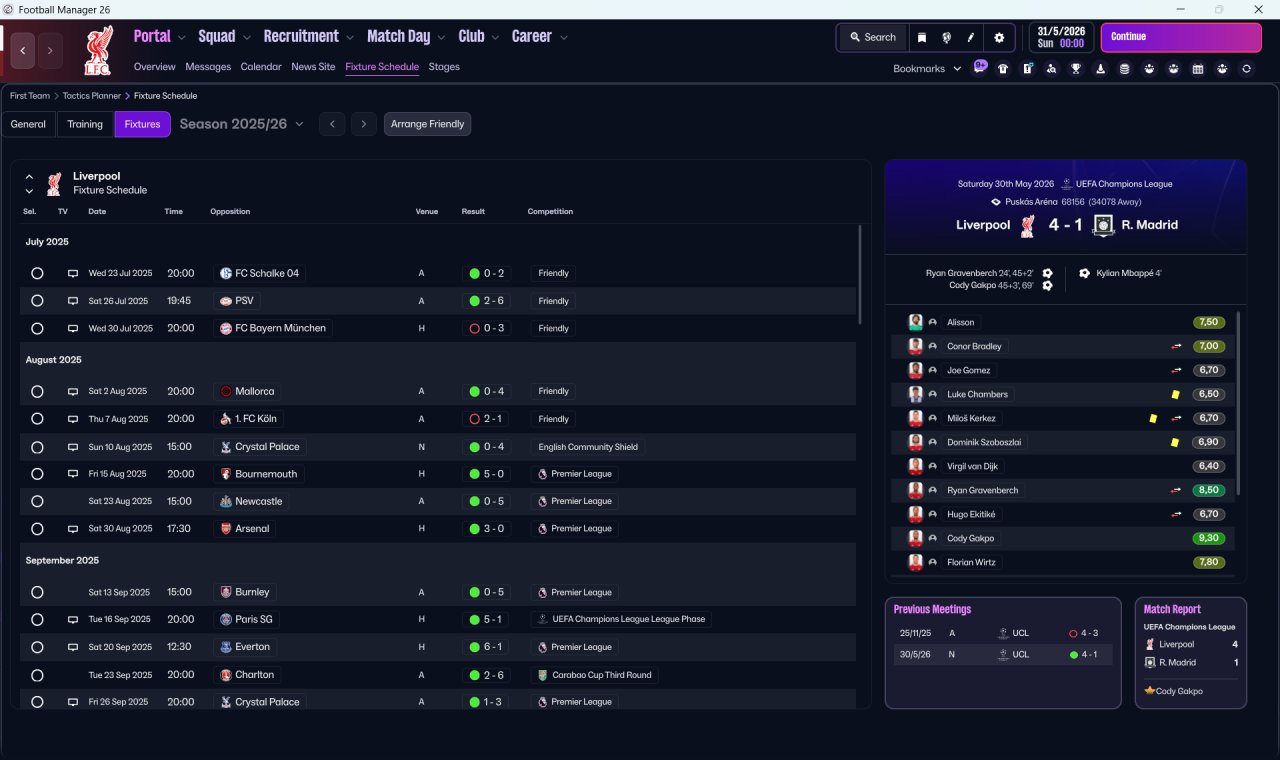The height and width of the screenshot is (760, 1280).
Task: Go back with the left arrow navigation button
Action: [x=23, y=50]
